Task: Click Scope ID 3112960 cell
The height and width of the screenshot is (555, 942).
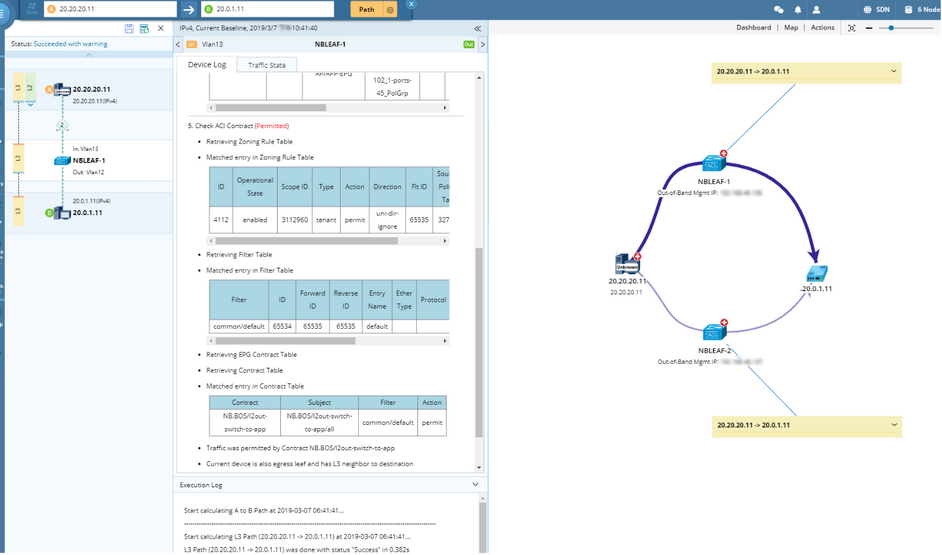Action: click(294, 220)
